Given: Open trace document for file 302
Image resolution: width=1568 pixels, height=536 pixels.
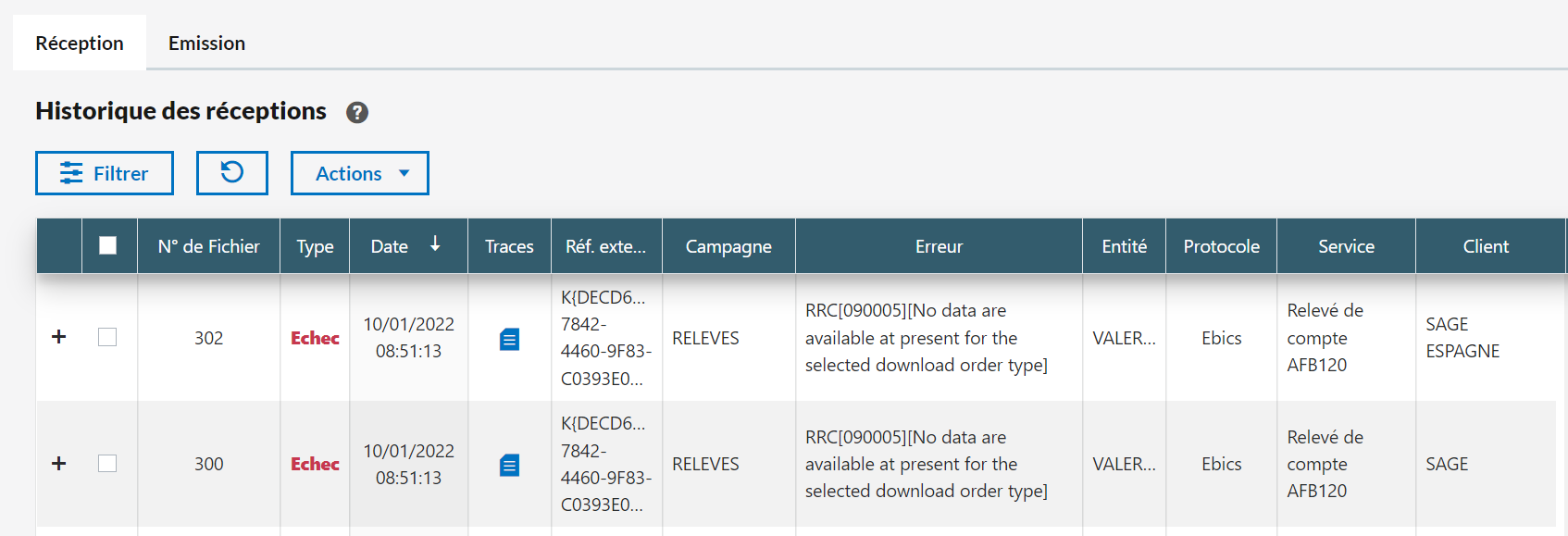Looking at the screenshot, I should coord(509,339).
